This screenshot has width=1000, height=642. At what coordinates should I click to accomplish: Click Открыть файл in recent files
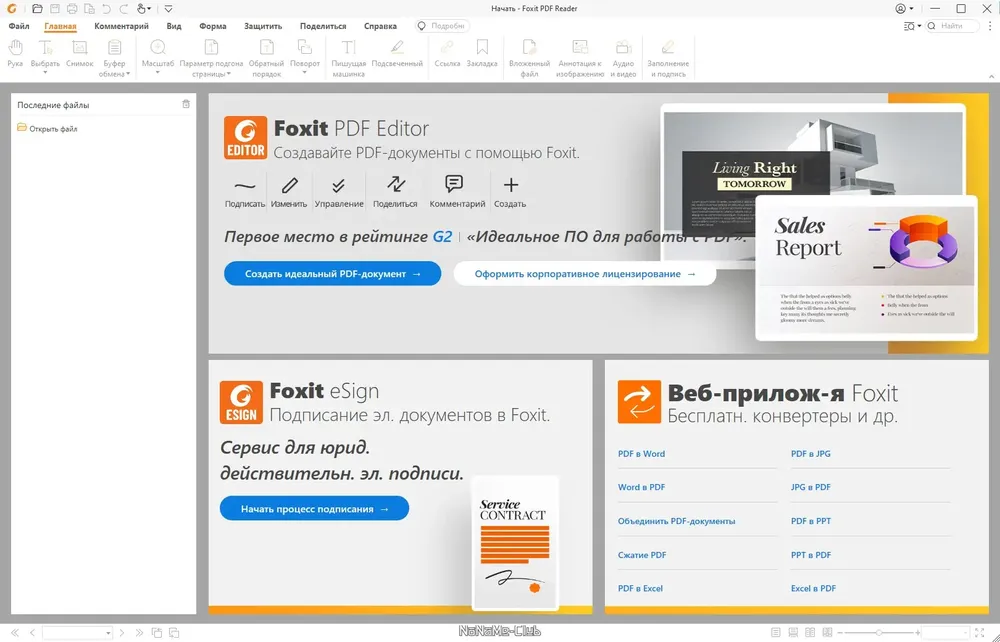47,128
